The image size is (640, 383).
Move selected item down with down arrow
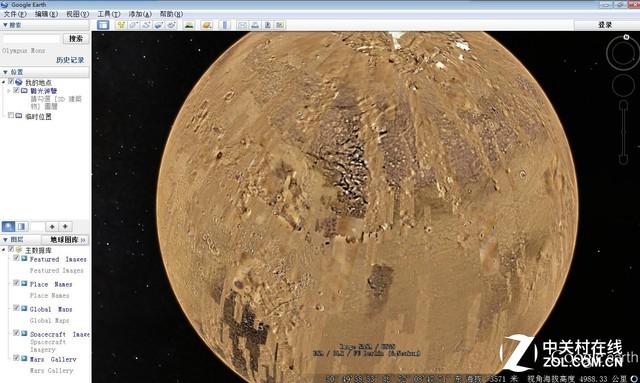tap(65, 226)
